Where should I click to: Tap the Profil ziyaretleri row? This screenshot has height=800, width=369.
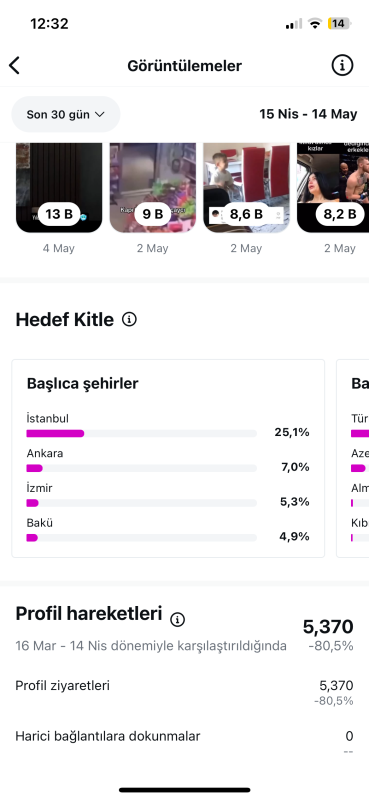point(184,692)
